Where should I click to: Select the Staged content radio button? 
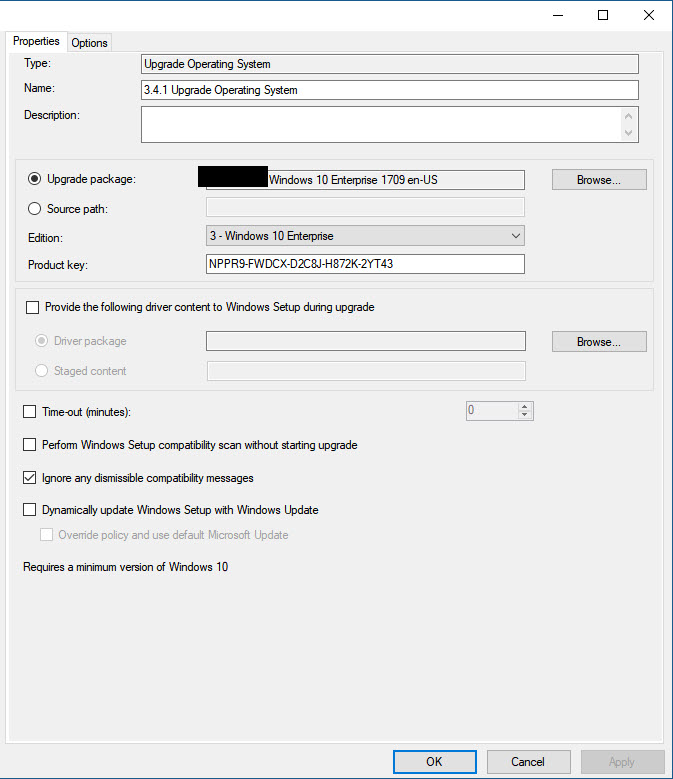[x=41, y=371]
